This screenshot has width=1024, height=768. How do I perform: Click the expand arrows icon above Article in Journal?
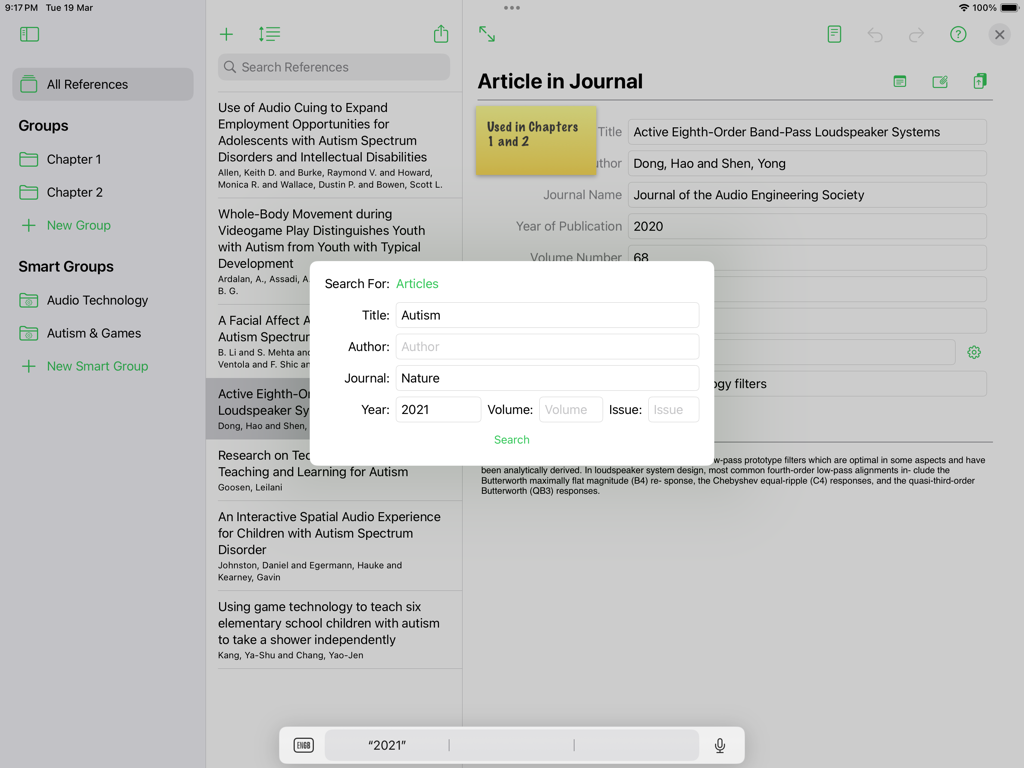pyautogui.click(x=486, y=34)
